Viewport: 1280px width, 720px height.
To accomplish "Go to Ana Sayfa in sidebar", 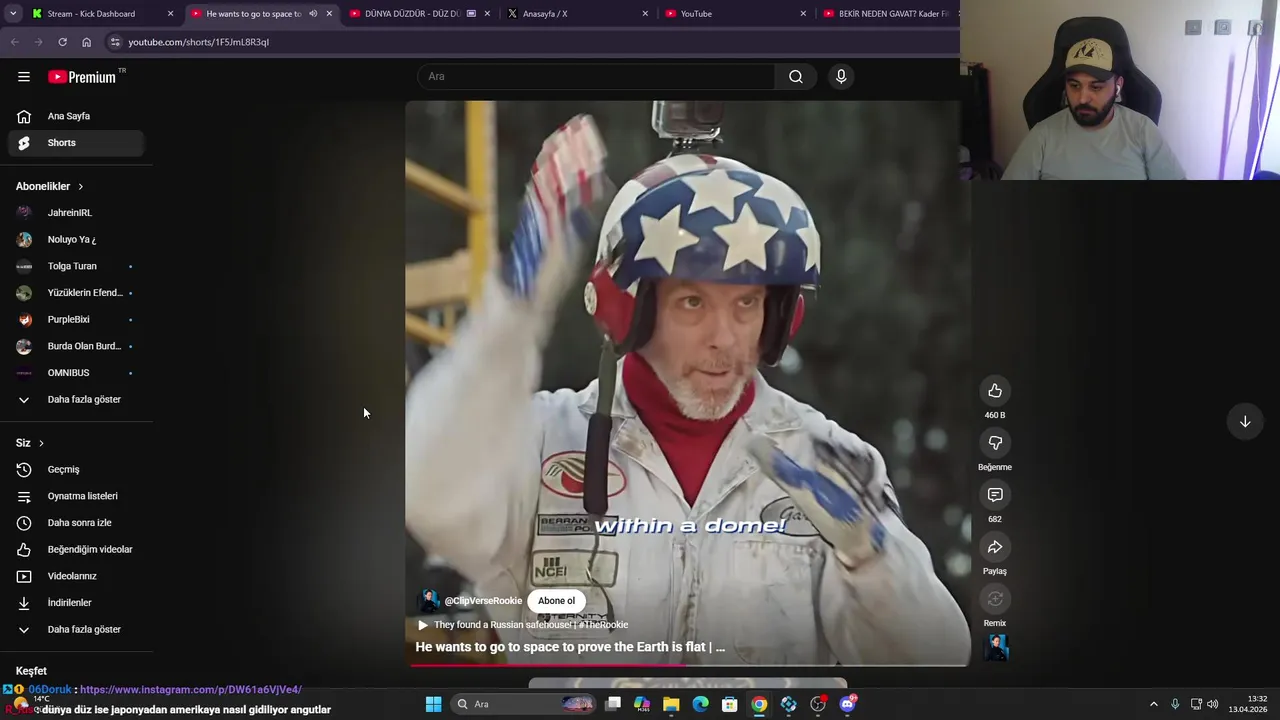I will (x=76, y=116).
